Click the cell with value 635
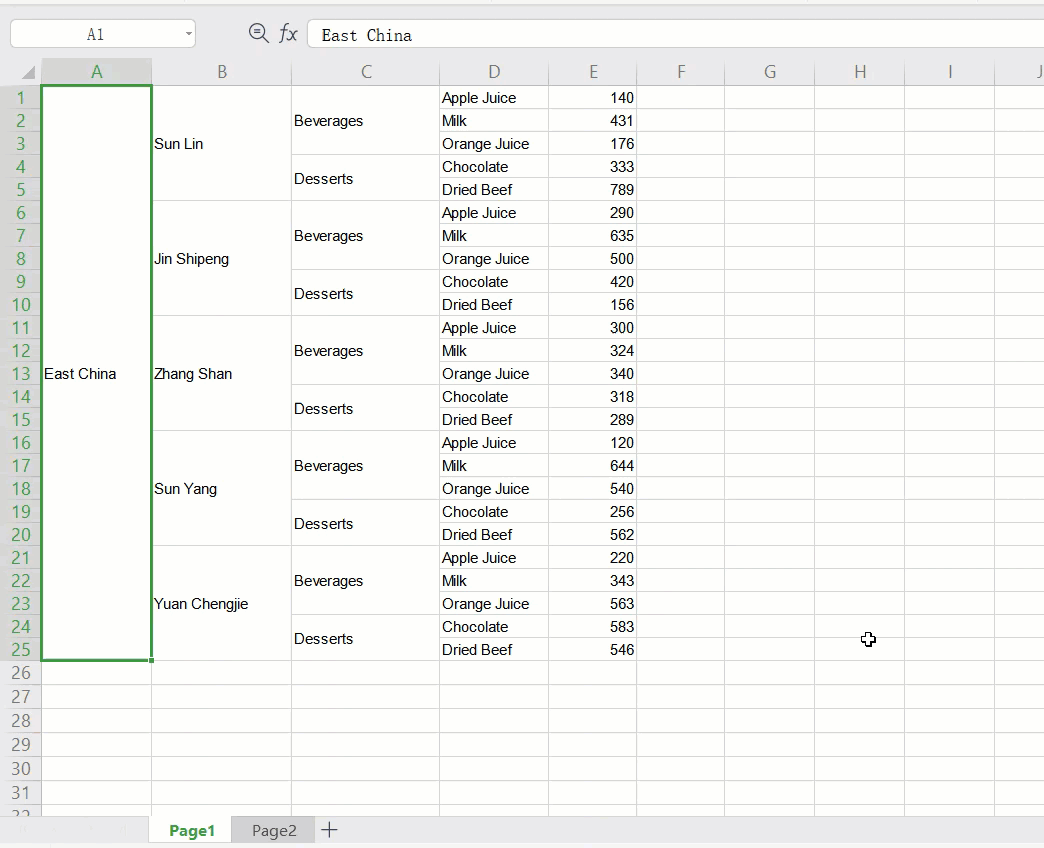This screenshot has width=1044, height=848. (x=593, y=236)
